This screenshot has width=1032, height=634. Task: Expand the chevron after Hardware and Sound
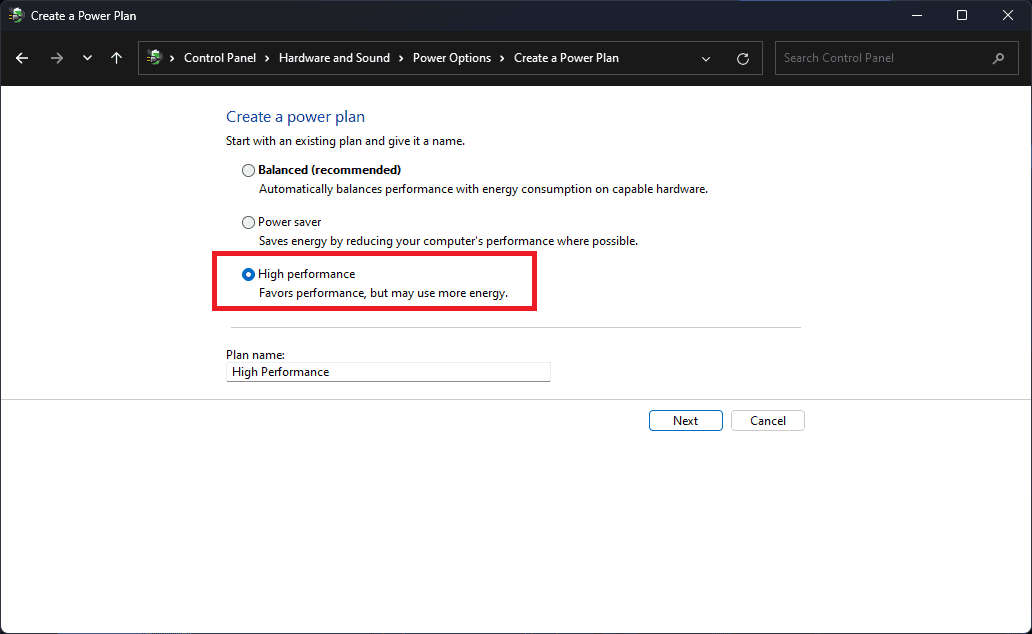[402, 58]
